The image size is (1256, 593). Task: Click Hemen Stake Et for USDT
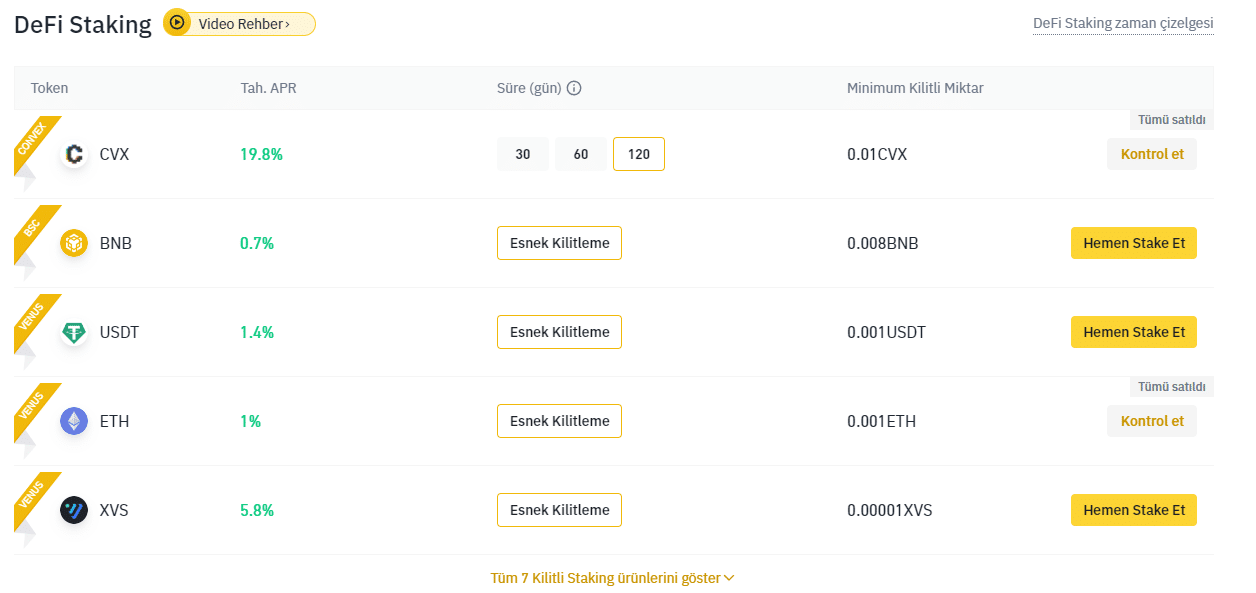[x=1134, y=332]
